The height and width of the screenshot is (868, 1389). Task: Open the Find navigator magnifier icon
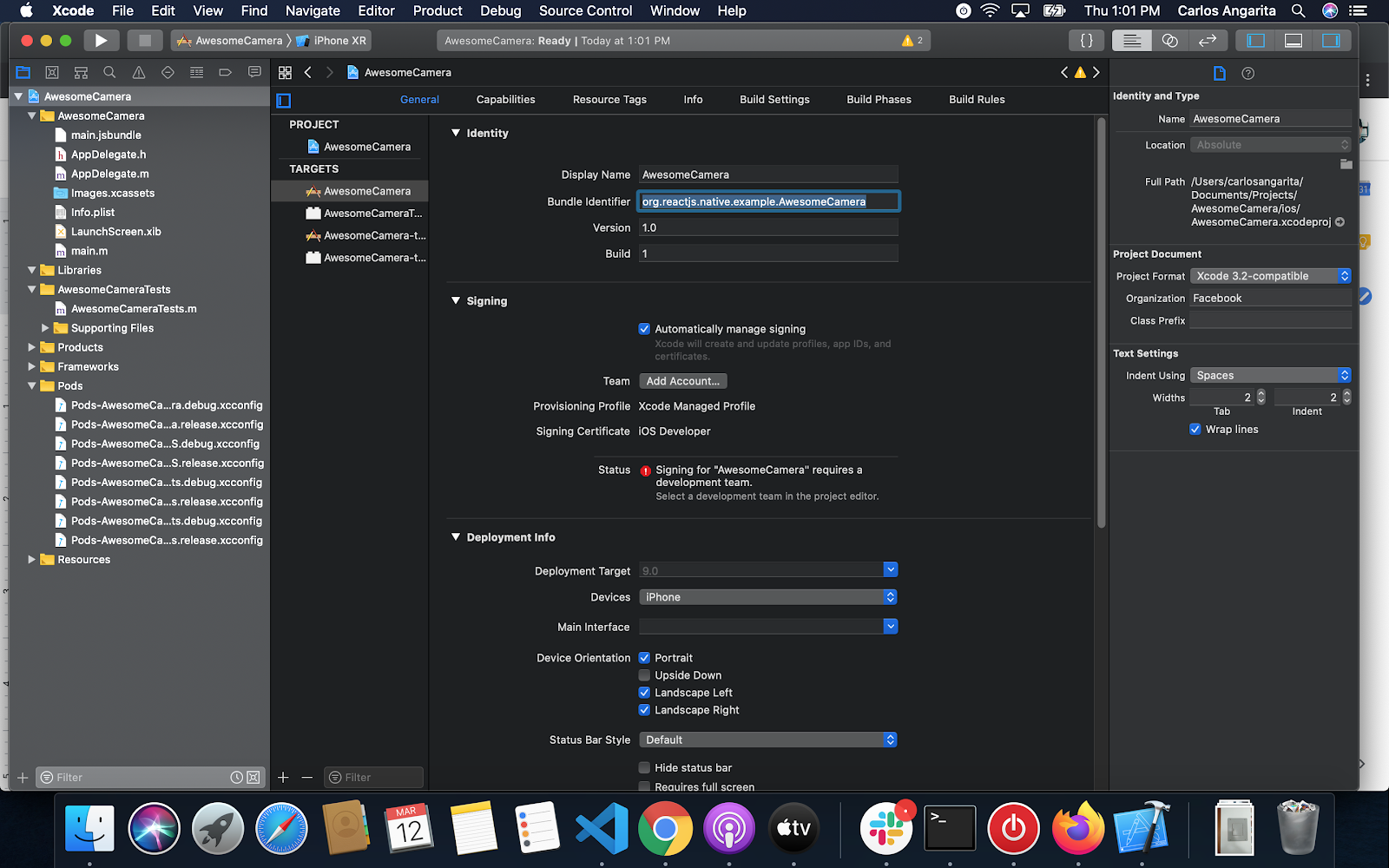click(x=109, y=73)
